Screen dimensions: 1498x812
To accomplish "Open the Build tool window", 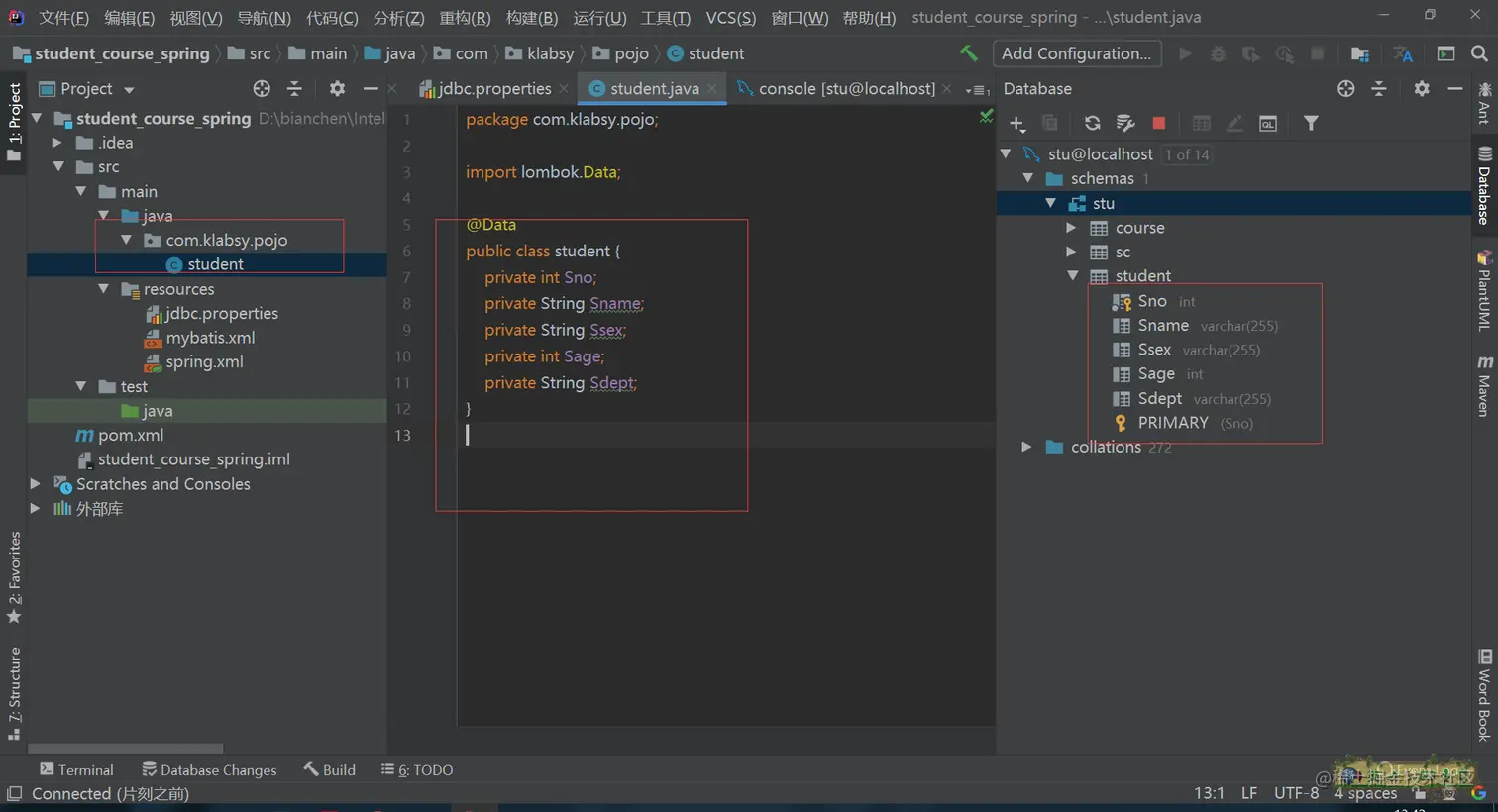I will click(x=330, y=769).
